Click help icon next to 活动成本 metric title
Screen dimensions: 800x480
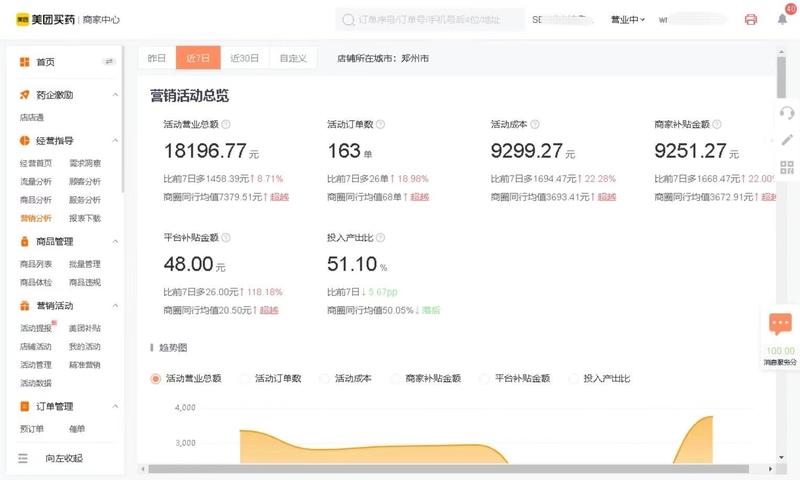tap(535, 124)
